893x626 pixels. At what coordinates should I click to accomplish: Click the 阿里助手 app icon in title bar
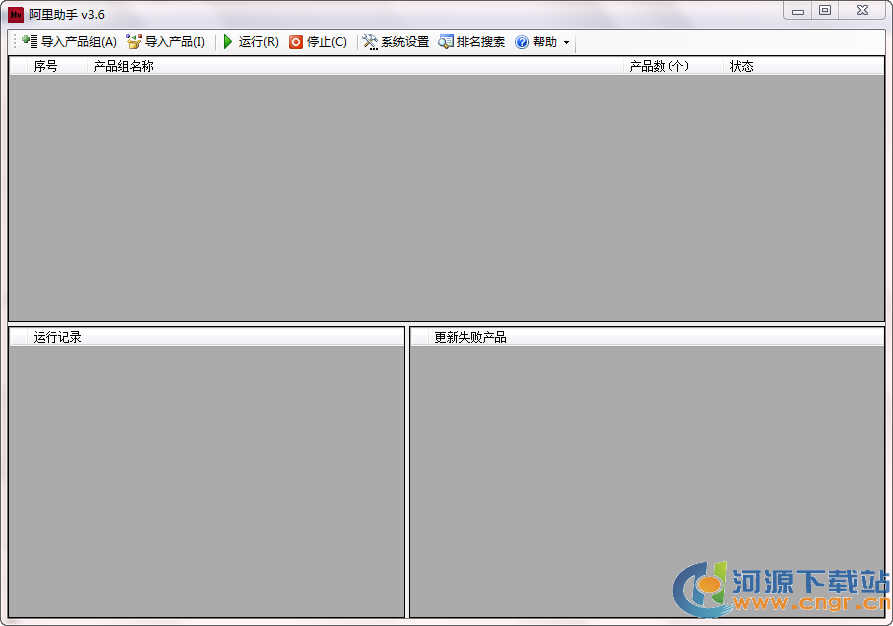tap(16, 14)
